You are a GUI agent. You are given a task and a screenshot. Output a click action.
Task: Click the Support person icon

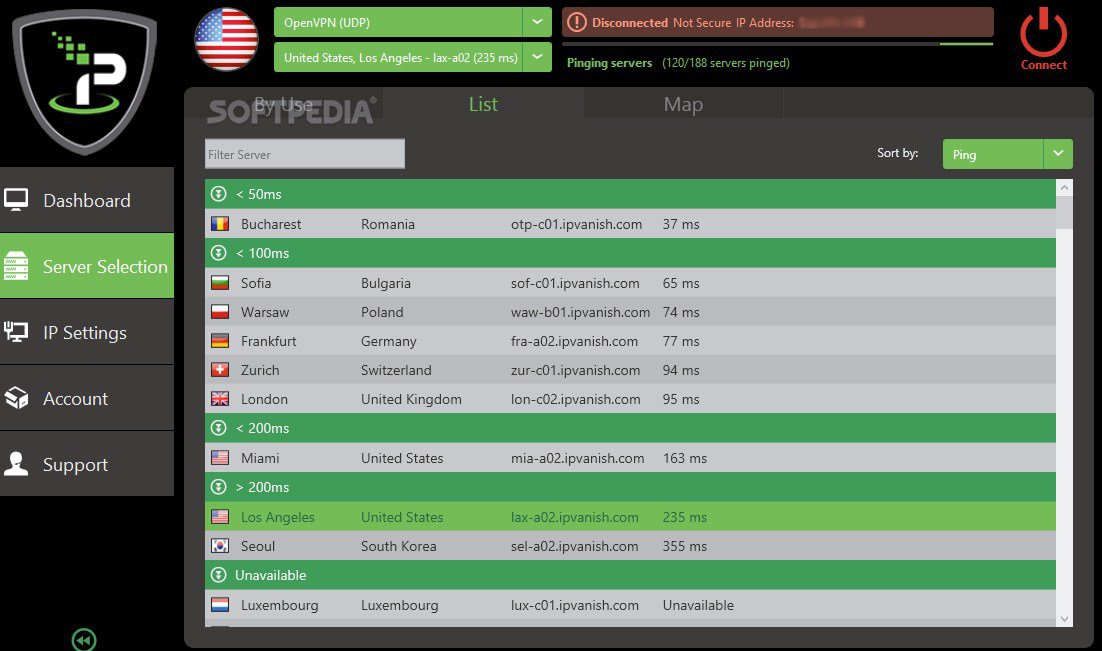(16, 464)
